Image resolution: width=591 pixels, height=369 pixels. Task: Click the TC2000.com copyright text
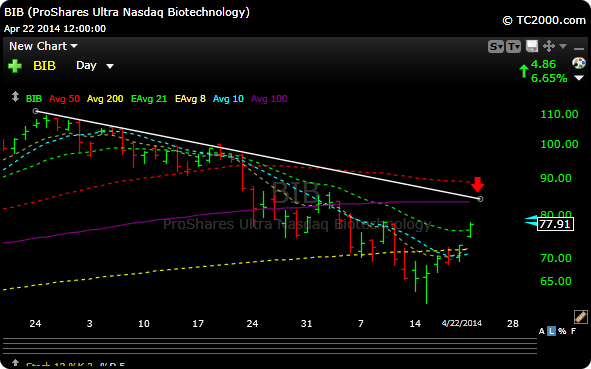click(x=544, y=20)
